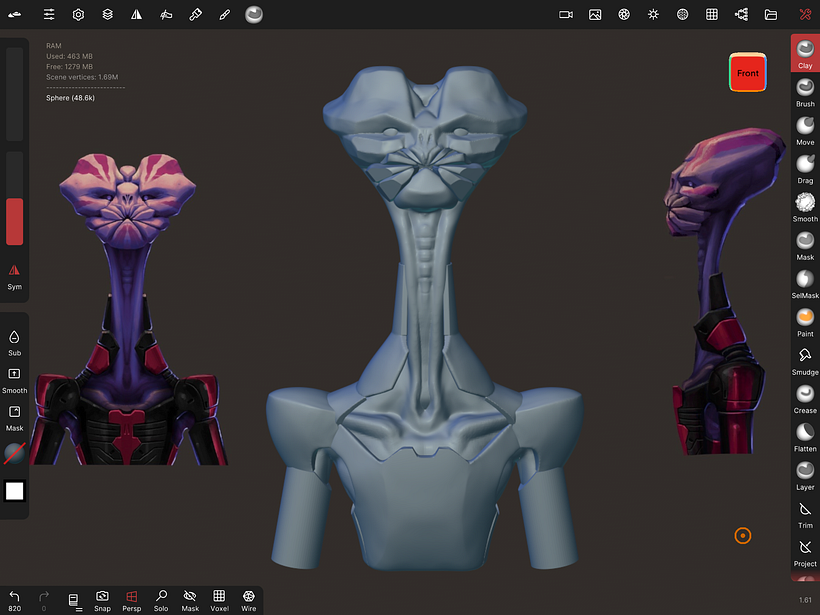
Task: Toggle Persp perspective camera mode
Action: coord(132,600)
